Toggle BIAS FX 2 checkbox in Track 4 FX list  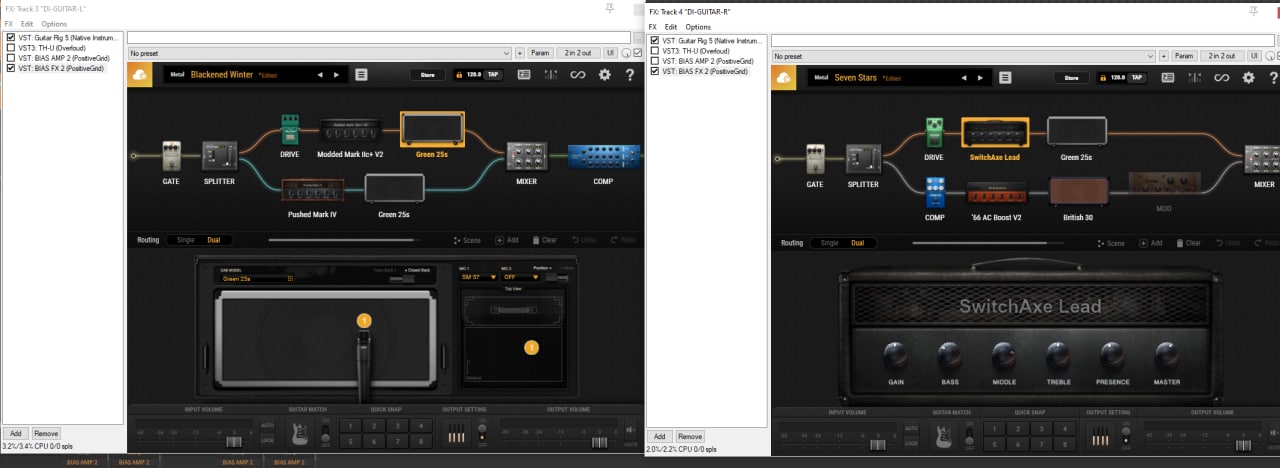tap(655, 72)
